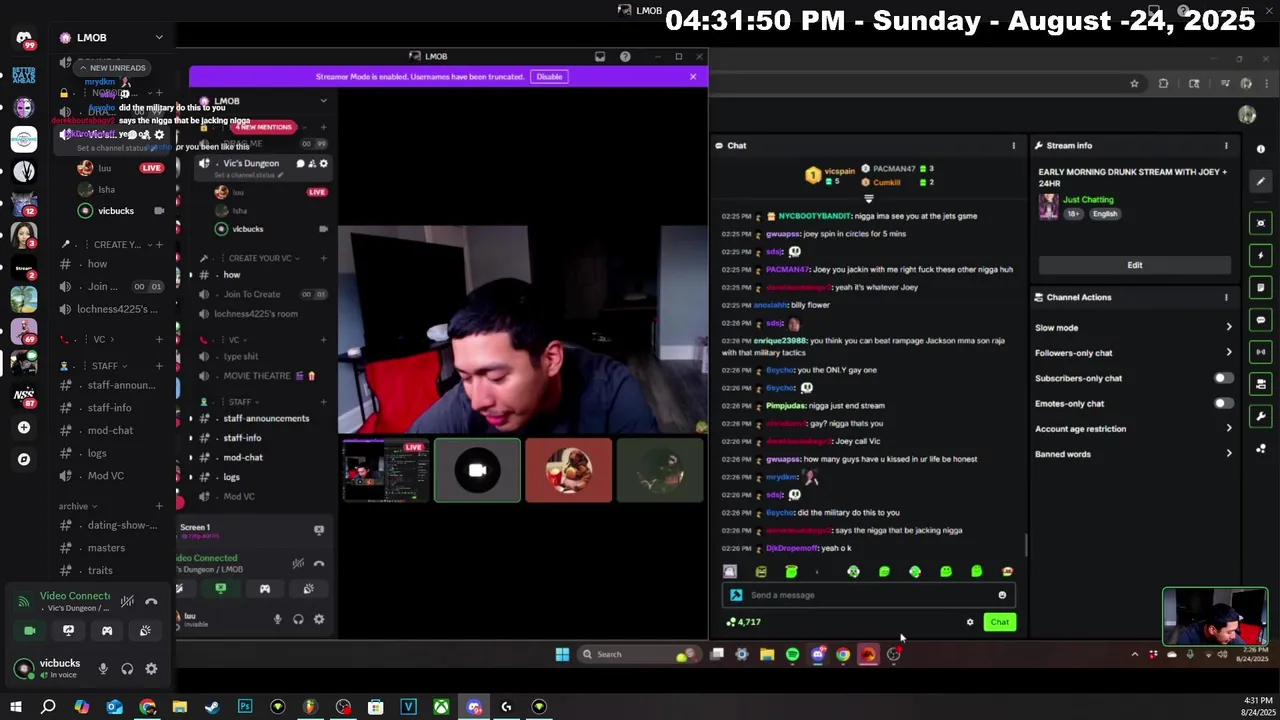Open chat settings gear beside Chat button

(x=970, y=622)
